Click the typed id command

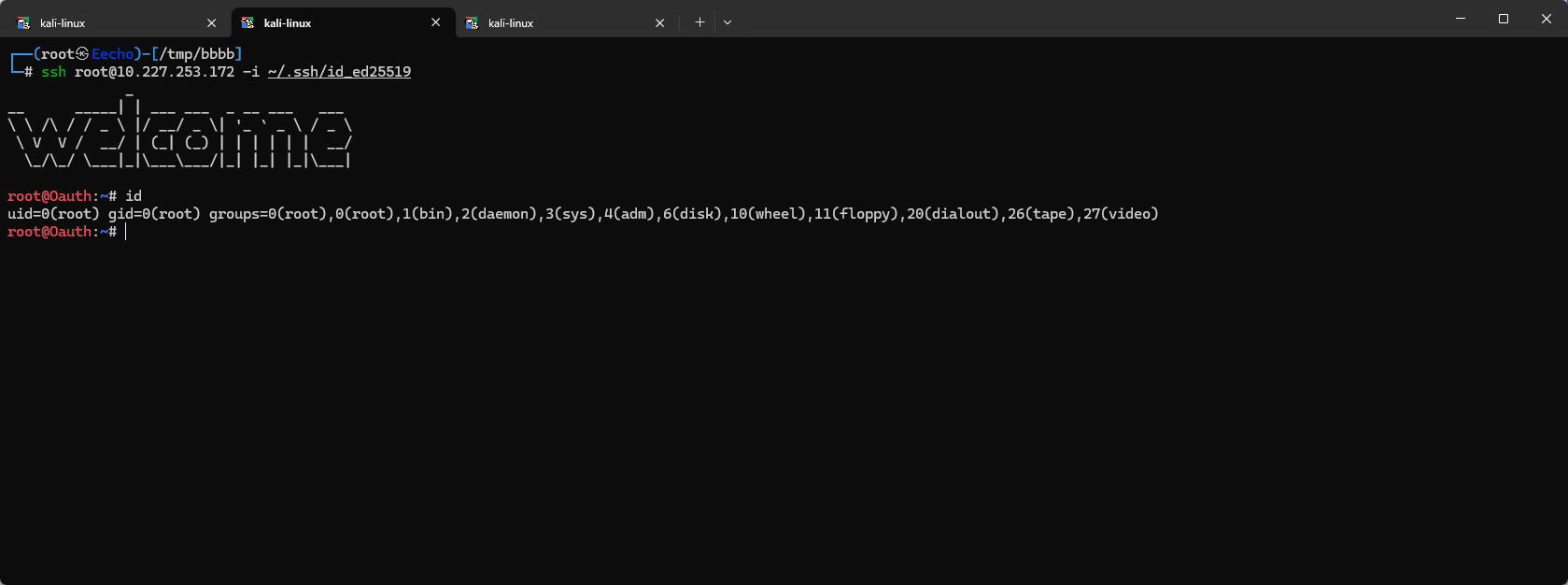[x=134, y=196]
